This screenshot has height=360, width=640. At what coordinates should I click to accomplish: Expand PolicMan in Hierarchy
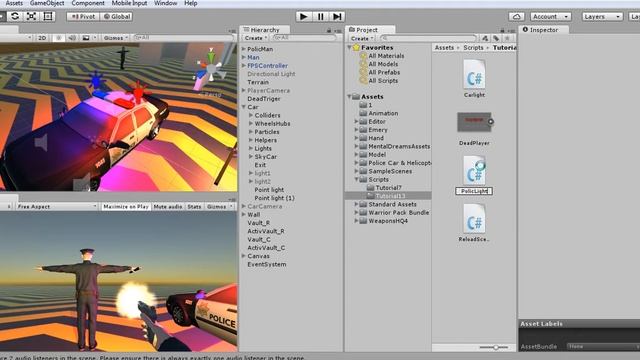[x=244, y=49]
